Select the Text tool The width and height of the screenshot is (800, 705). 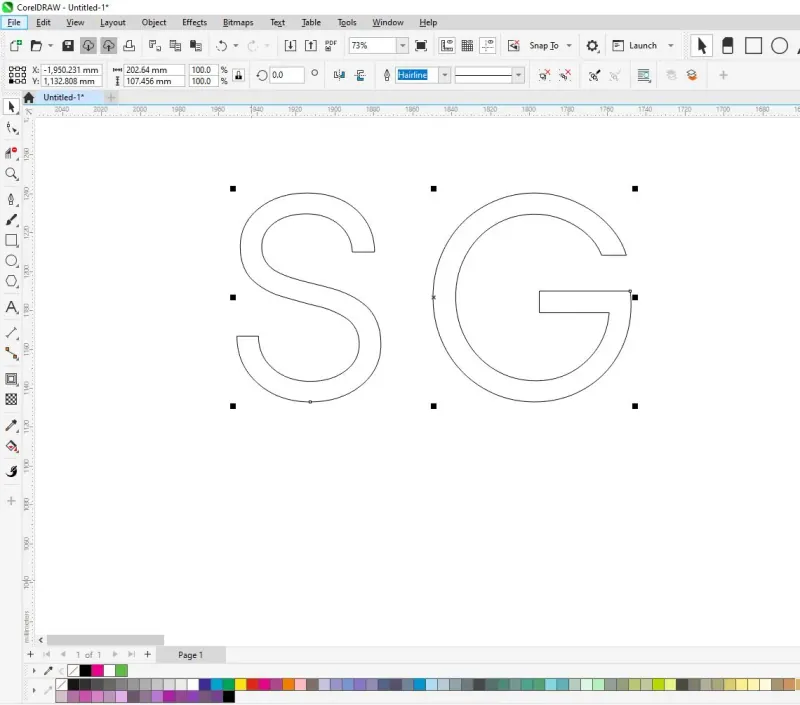click(x=11, y=307)
